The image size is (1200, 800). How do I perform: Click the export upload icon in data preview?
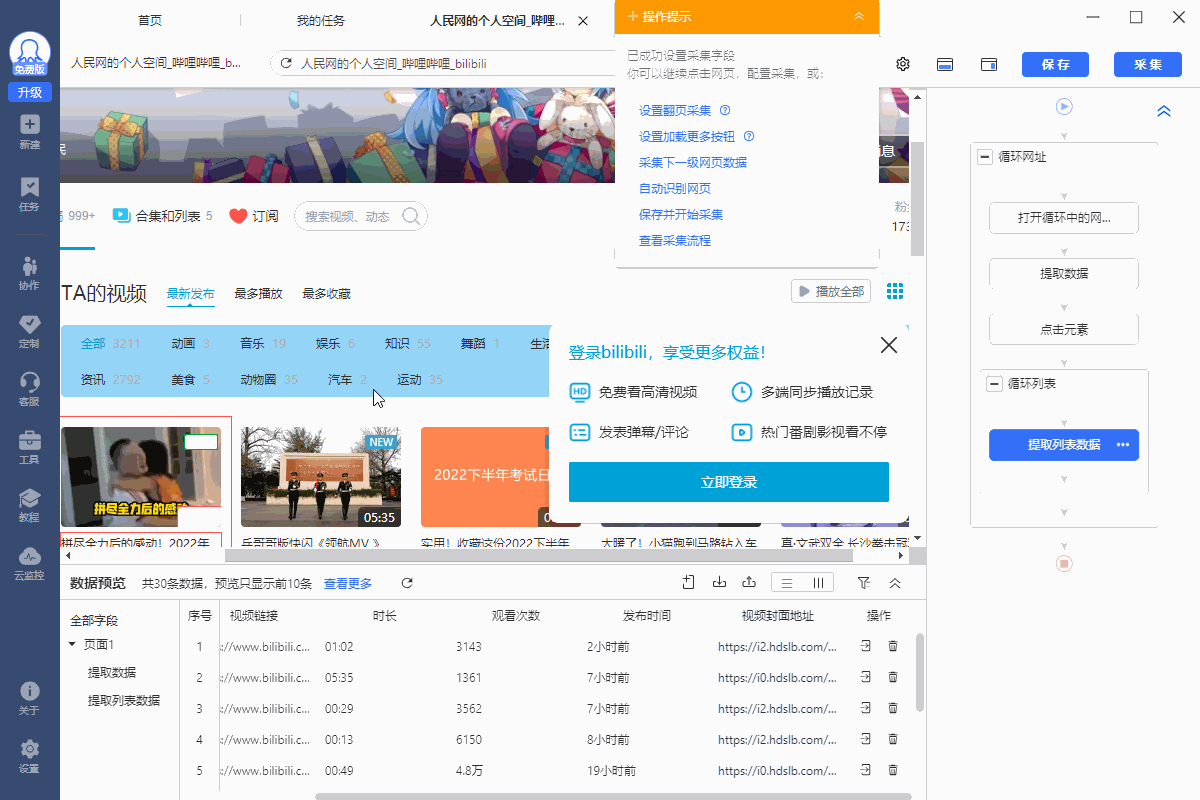[749, 583]
